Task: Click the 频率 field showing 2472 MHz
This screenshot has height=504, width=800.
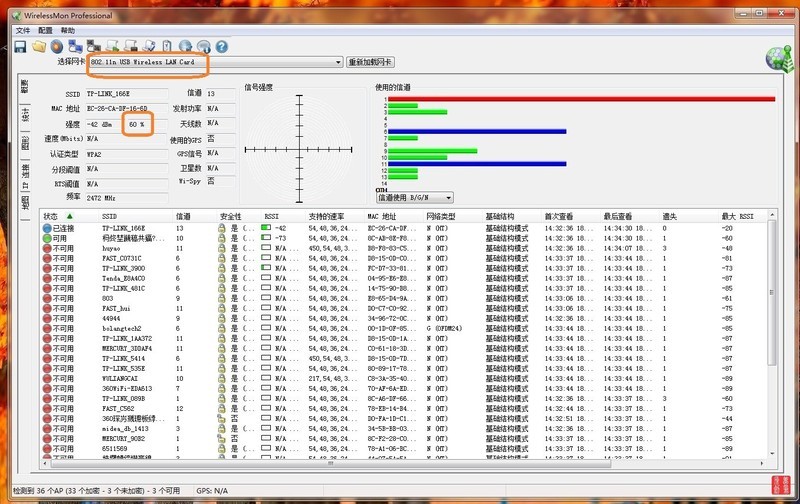Action: [127, 198]
